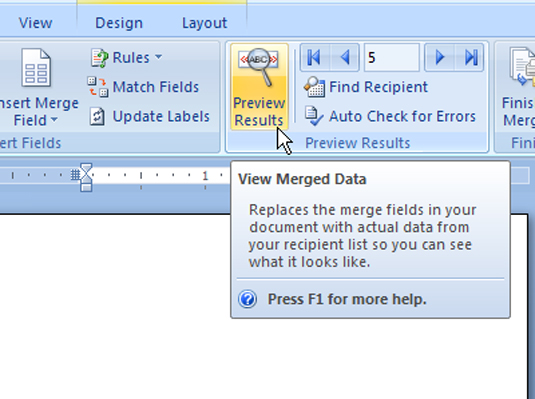Go to previous record arrow
The height and width of the screenshot is (399, 535).
point(345,57)
